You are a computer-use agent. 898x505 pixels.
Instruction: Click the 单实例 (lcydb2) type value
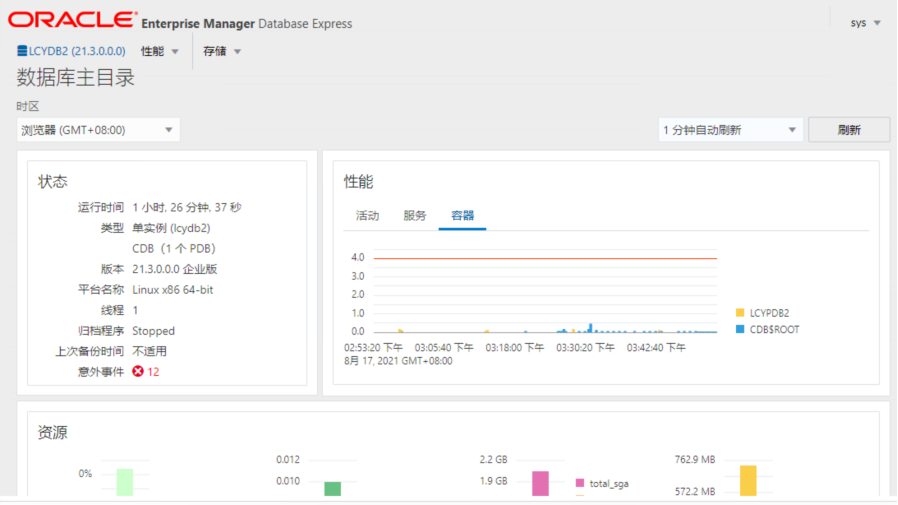pos(171,228)
